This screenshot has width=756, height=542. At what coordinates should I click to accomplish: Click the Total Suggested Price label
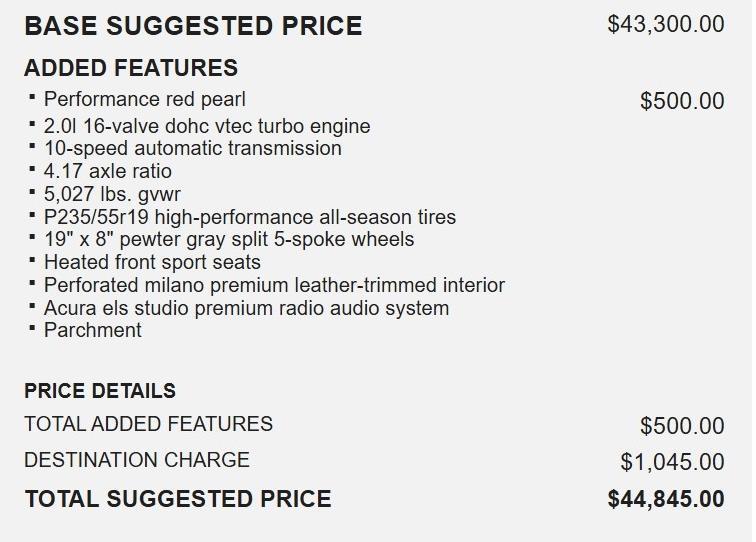click(178, 498)
